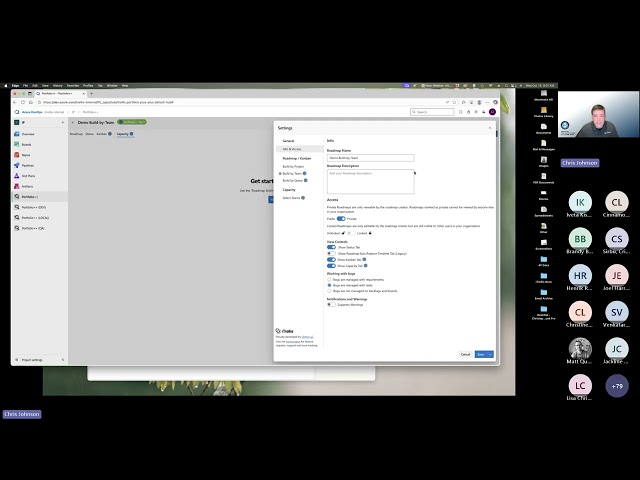Click the info icon next to Show Kanban Tab
This screenshot has width=640, height=480.
[x=364, y=260]
